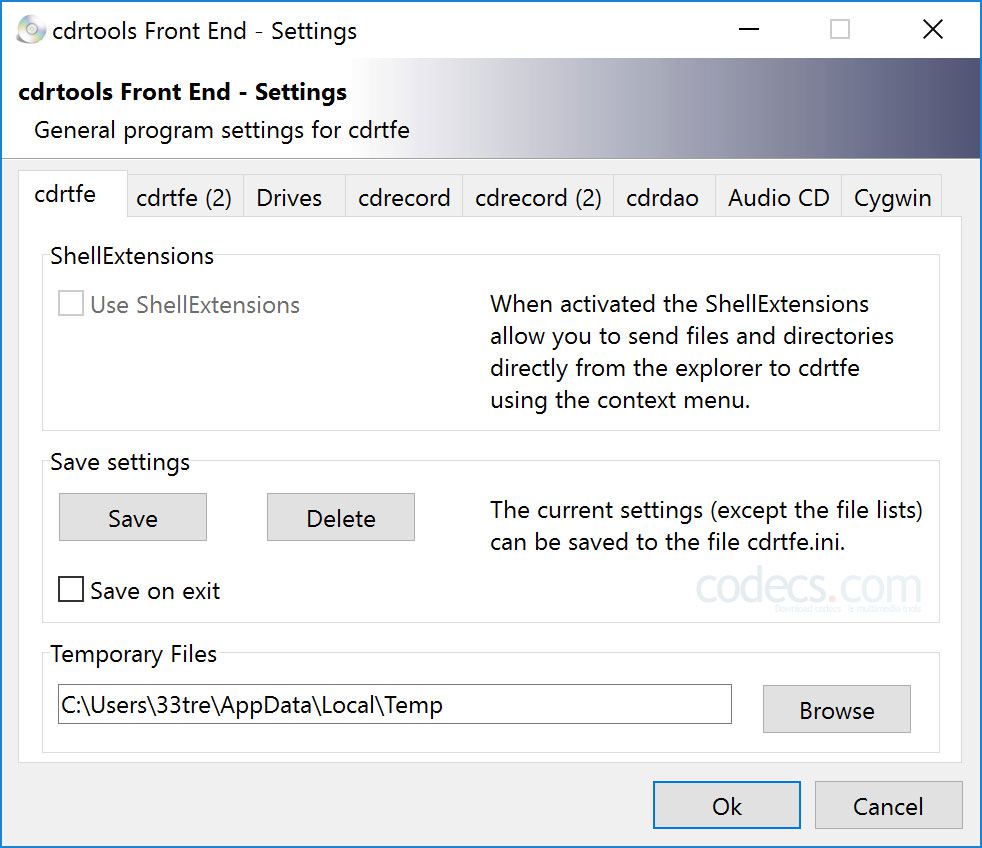
Task: Click the text about saving to cdrtfe.ini
Action: pos(706,526)
